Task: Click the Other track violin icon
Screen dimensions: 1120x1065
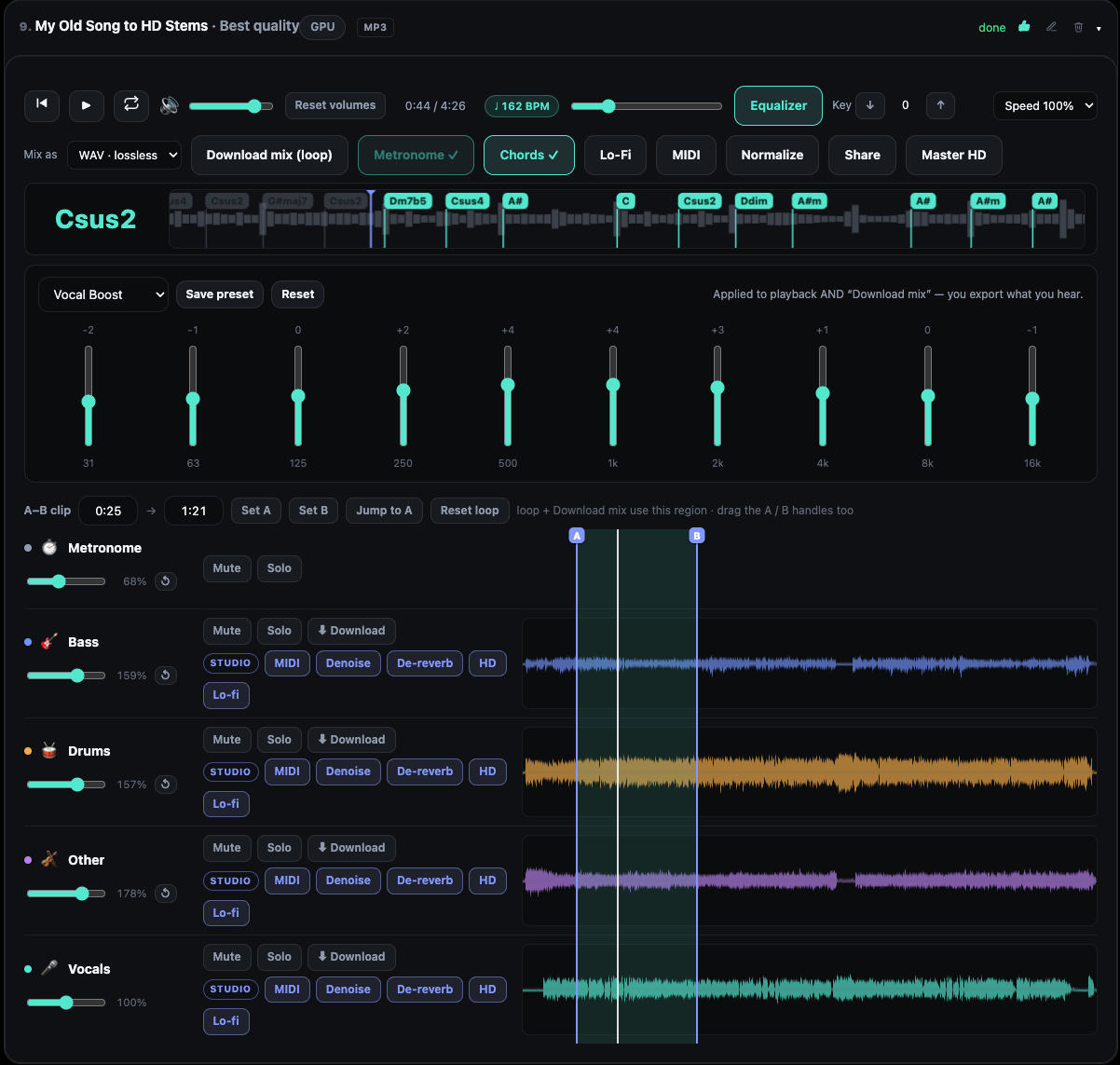Action: [x=49, y=860]
